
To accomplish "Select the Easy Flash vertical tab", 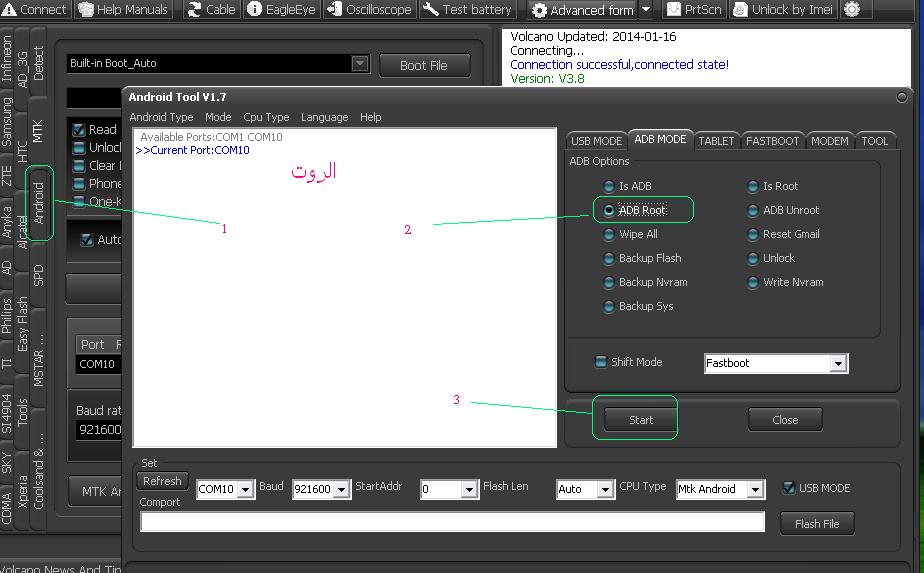I will click(22, 324).
